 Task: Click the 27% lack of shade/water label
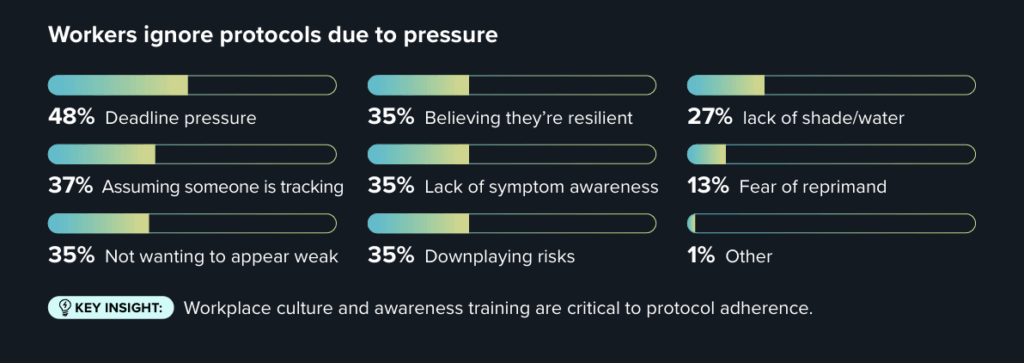[x=795, y=118]
